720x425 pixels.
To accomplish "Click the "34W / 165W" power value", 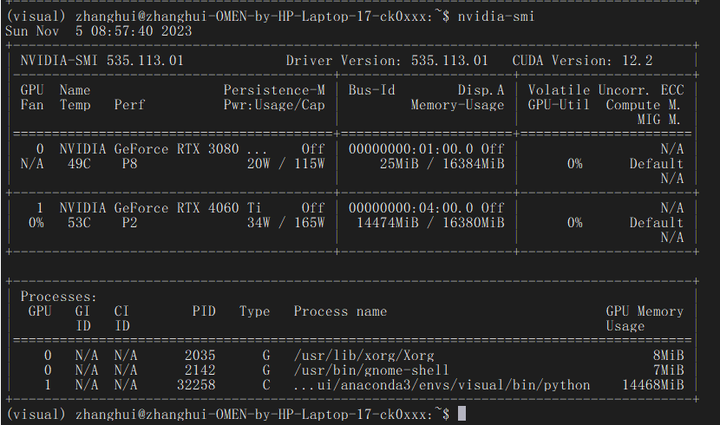I will pyautogui.click(x=286, y=223).
